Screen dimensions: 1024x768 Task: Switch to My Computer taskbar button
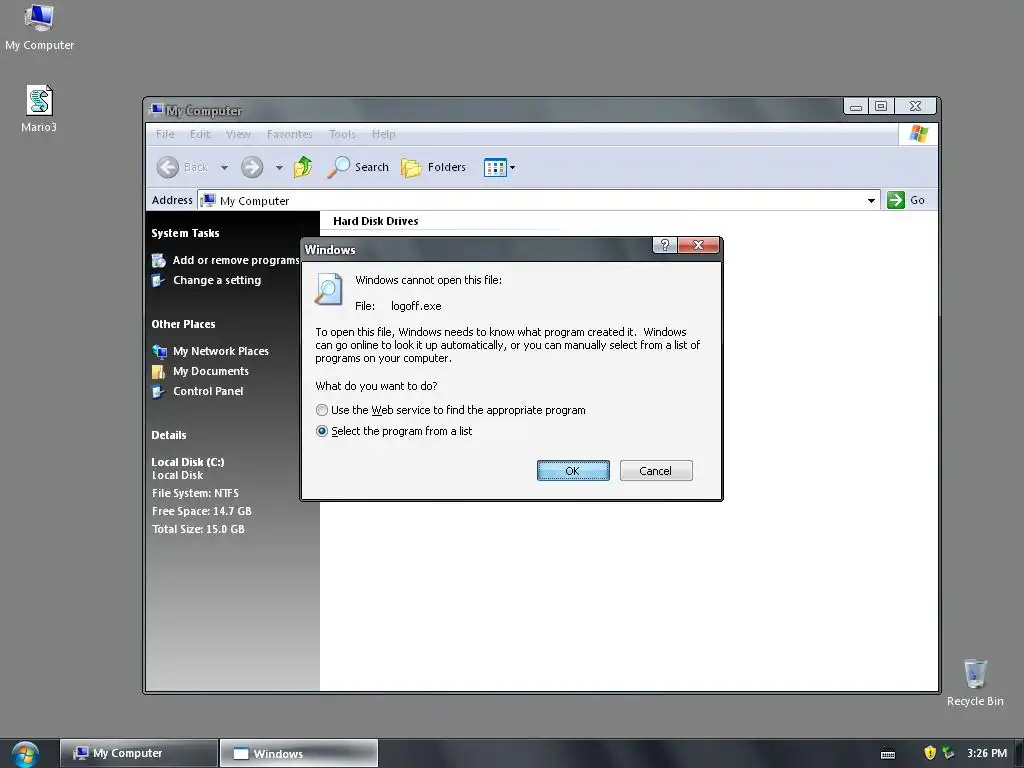(x=139, y=753)
